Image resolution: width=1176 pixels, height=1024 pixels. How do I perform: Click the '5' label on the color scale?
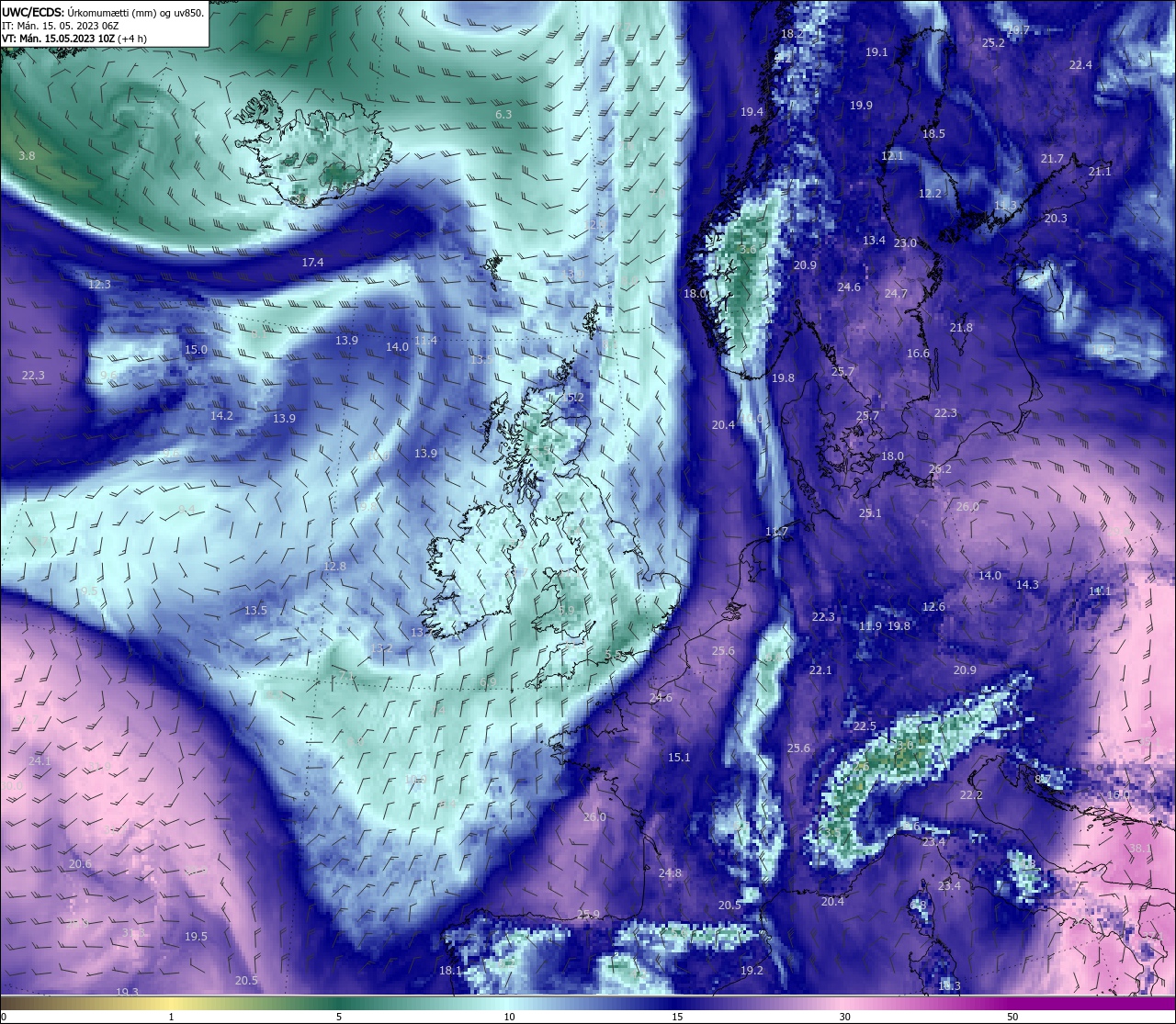click(339, 1017)
